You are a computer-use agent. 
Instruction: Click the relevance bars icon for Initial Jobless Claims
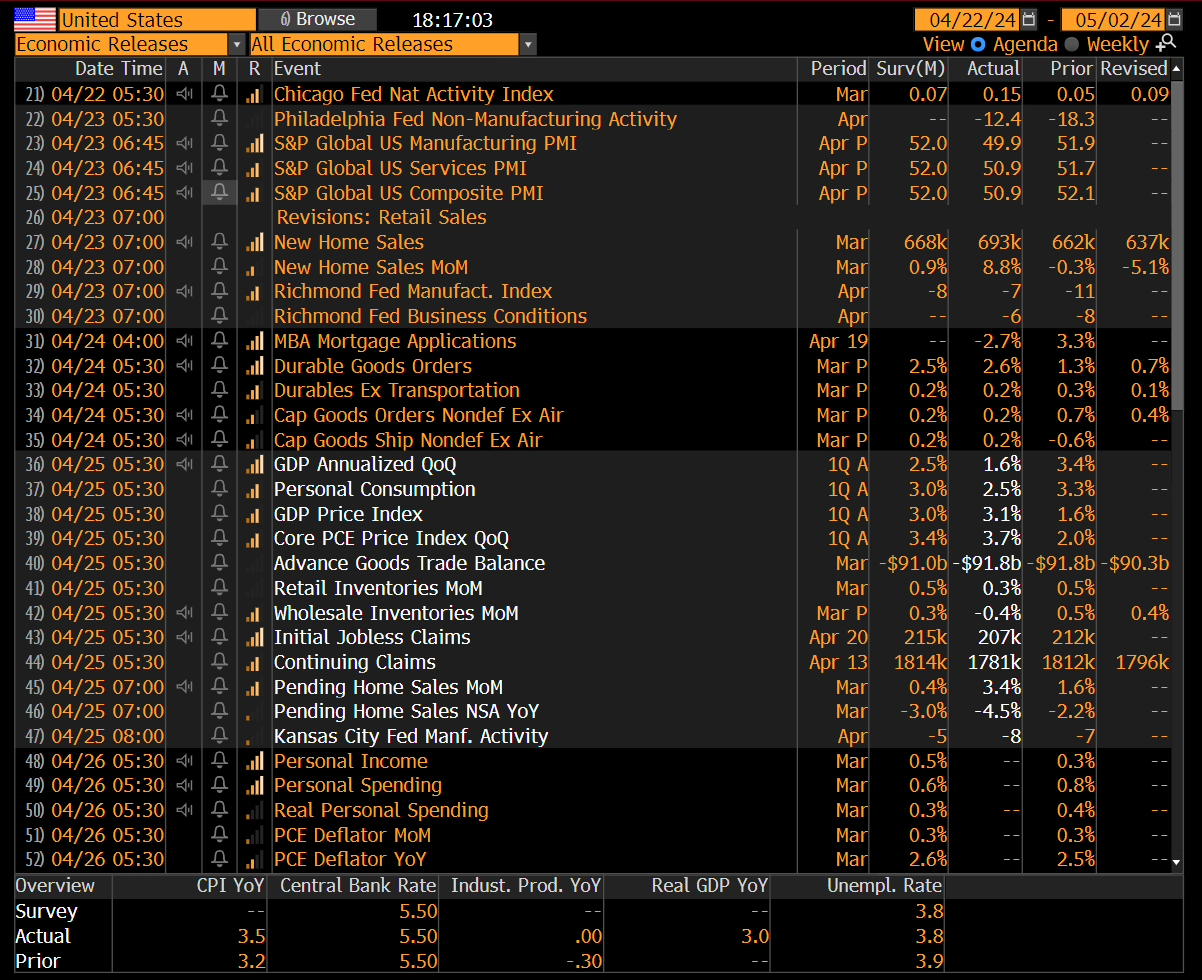tap(255, 638)
